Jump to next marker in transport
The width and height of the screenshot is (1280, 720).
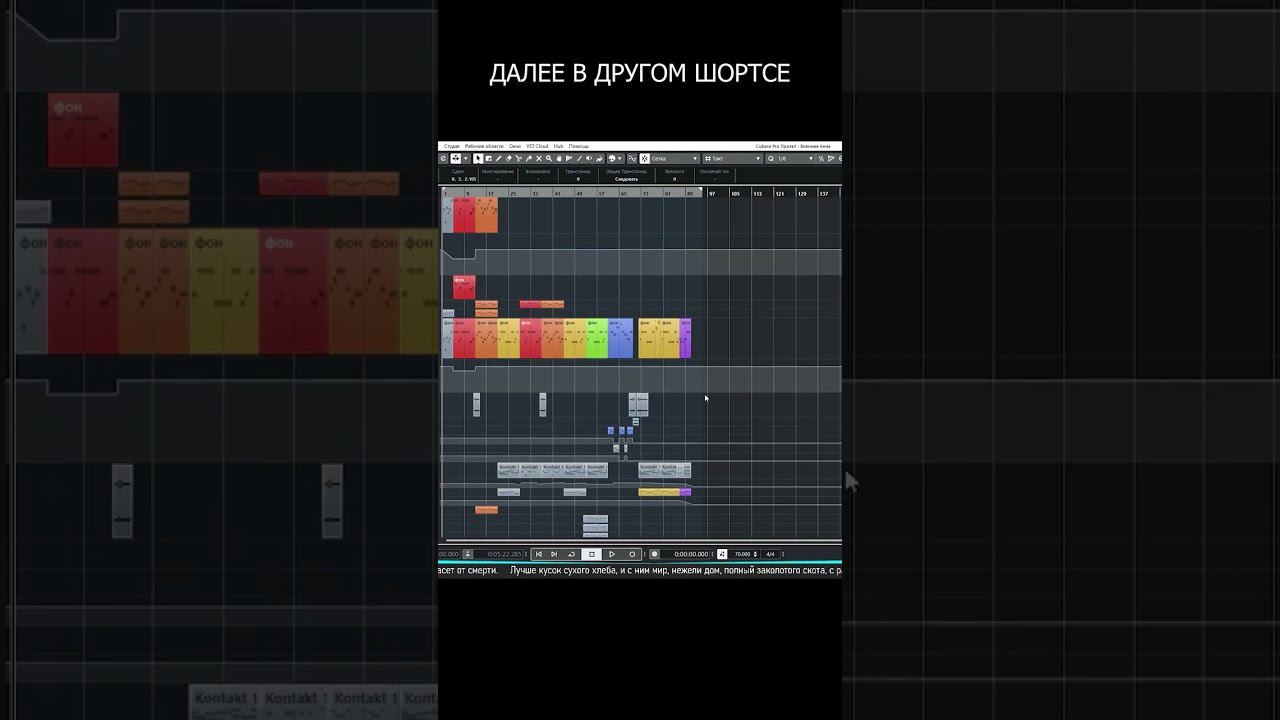point(554,554)
